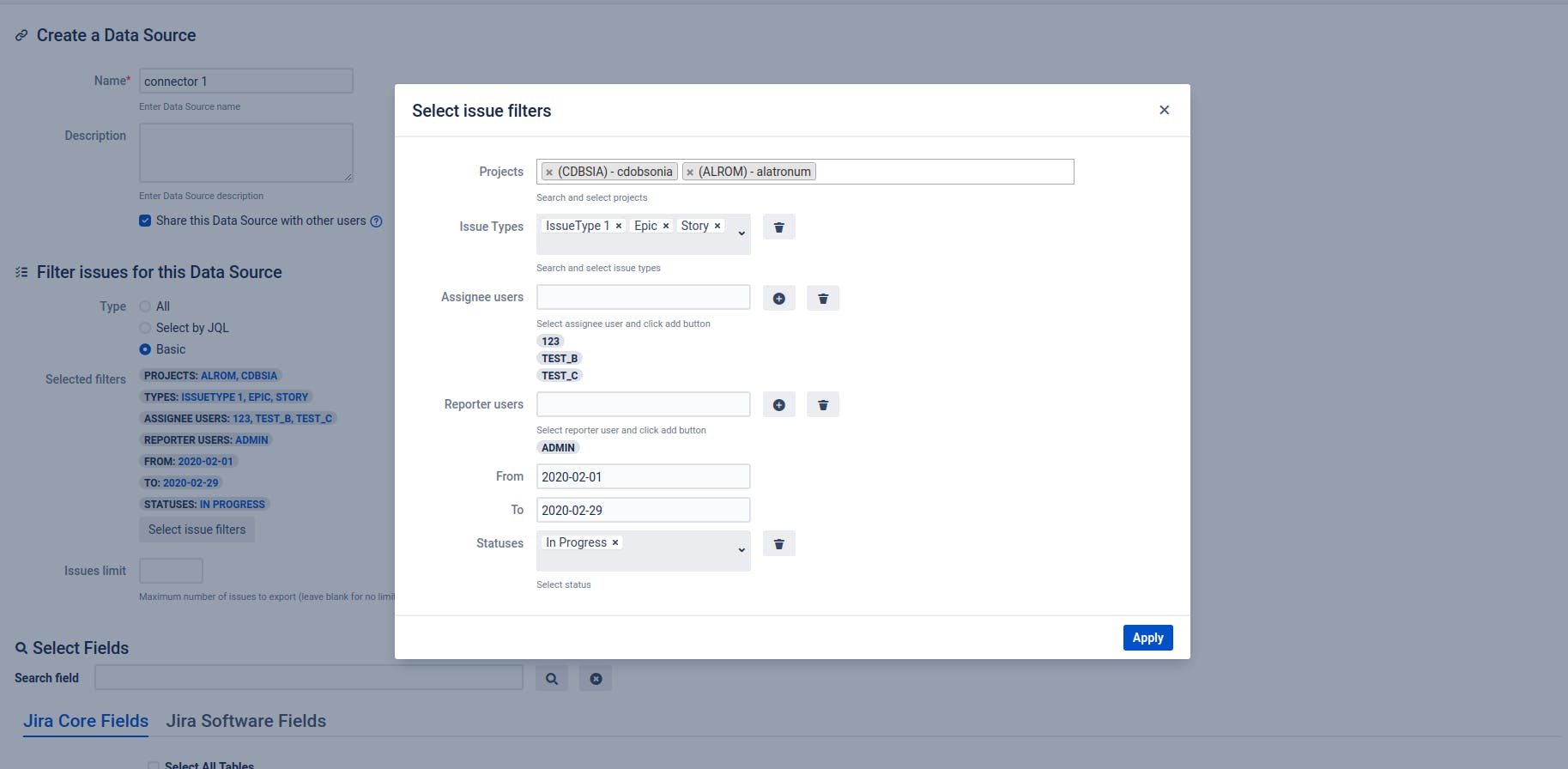Click trash icon next to Statuses

tap(779, 544)
